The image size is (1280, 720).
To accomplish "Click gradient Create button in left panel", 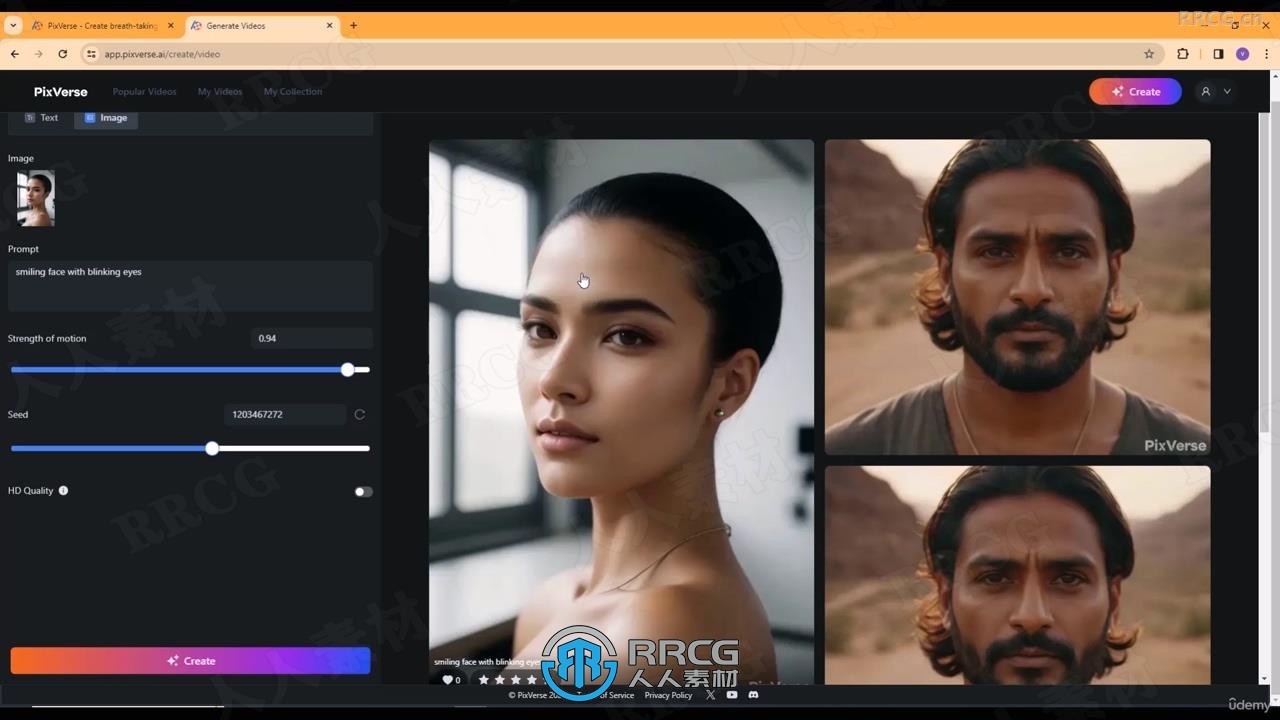I will pos(190,661).
